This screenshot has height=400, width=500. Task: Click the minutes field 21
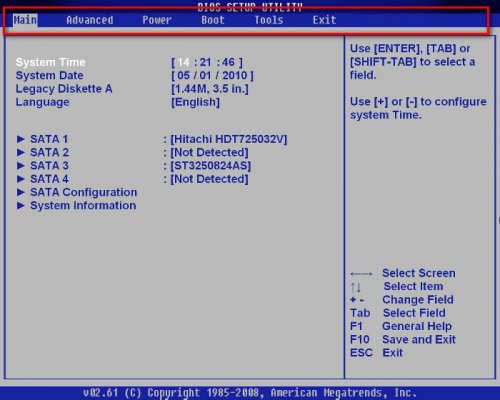click(205, 62)
